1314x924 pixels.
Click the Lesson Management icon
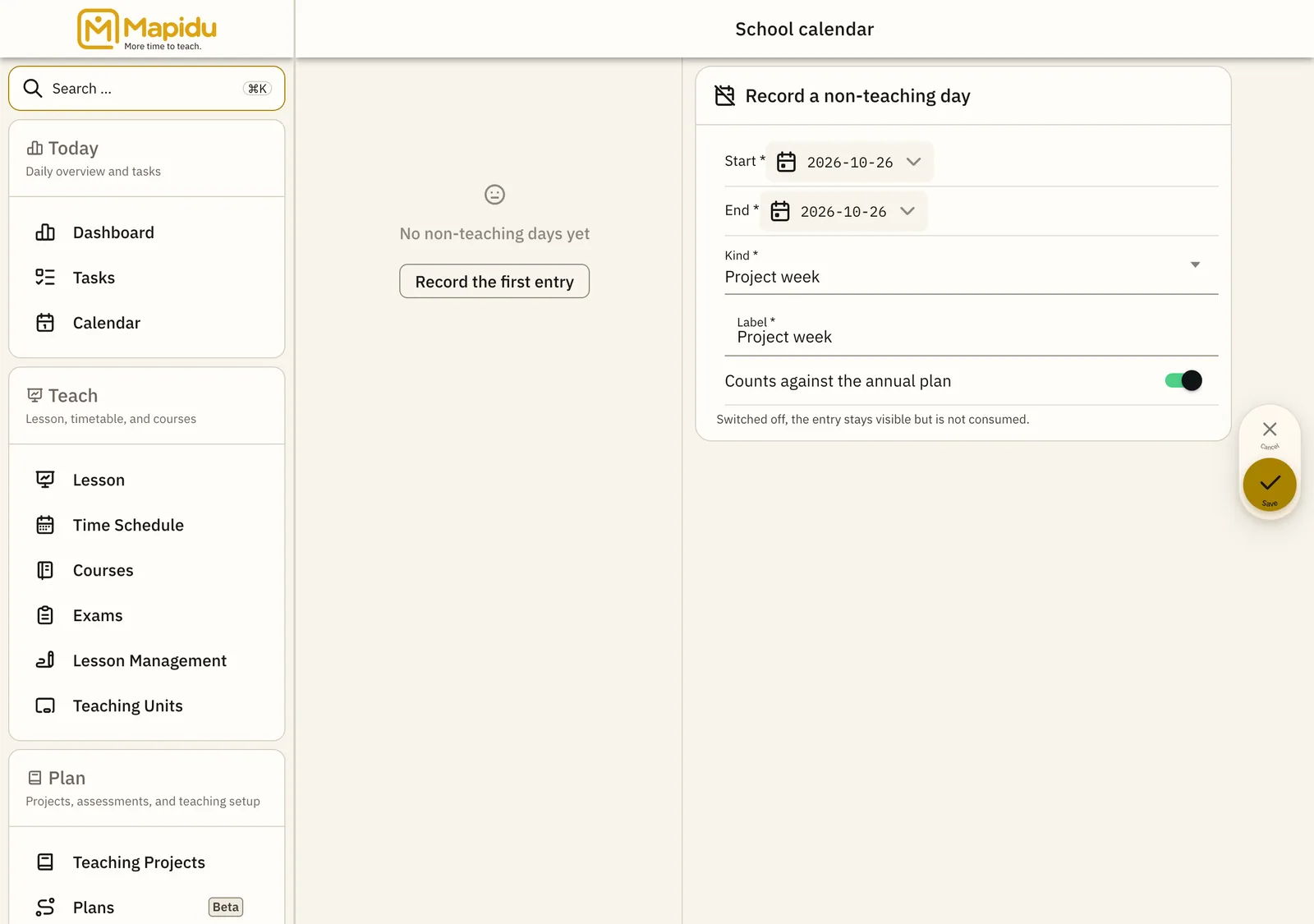[x=45, y=660]
